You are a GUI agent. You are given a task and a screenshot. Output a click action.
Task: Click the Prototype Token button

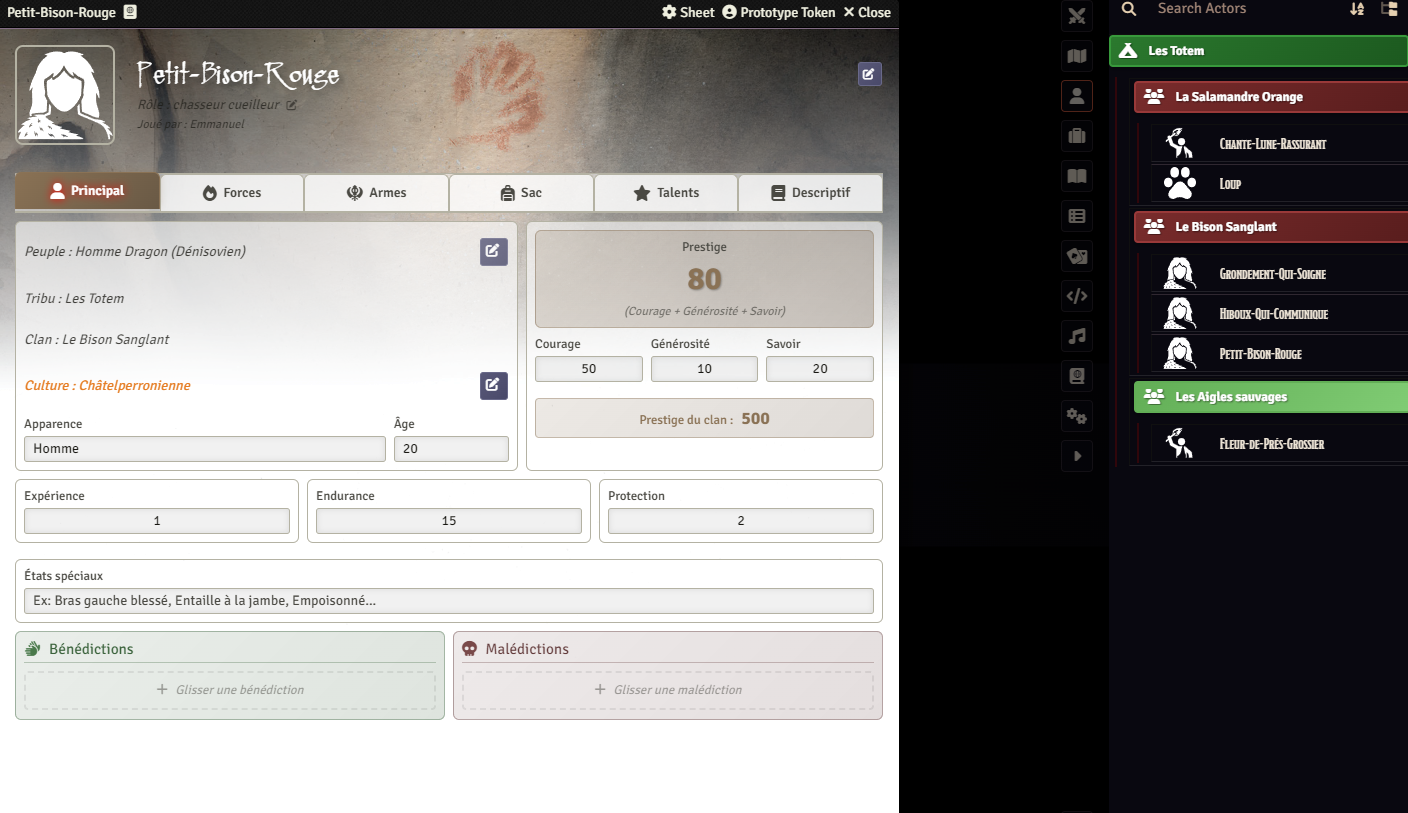778,13
